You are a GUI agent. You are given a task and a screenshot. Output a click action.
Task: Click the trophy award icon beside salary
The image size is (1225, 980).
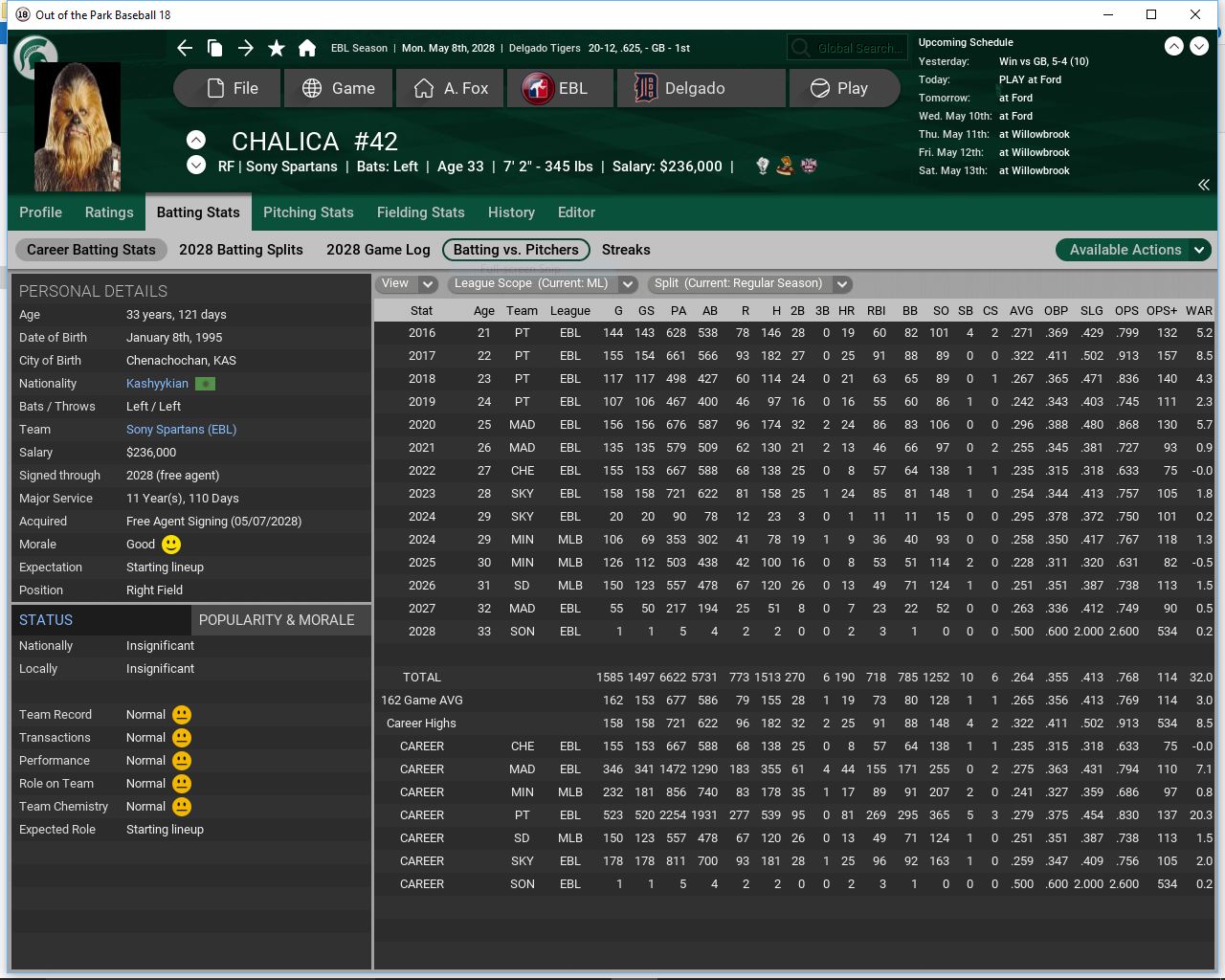[763, 166]
